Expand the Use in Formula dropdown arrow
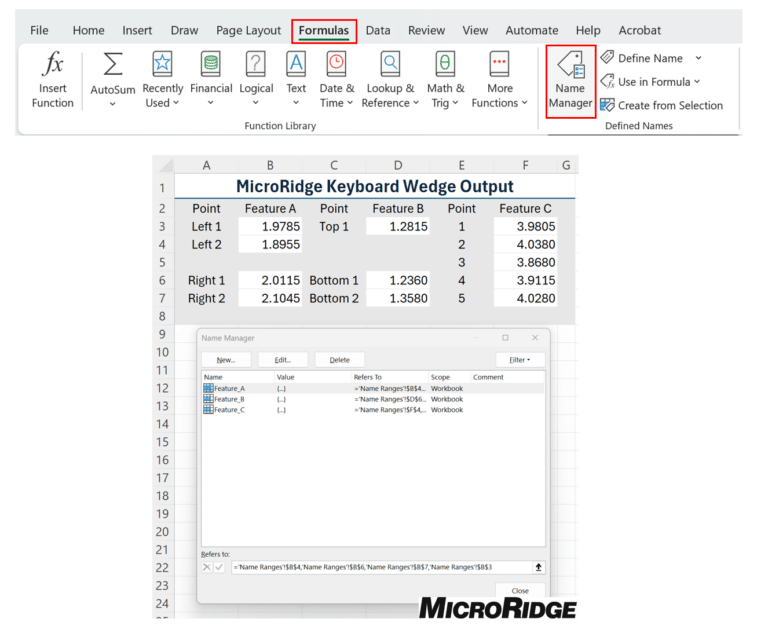Viewport: 768px width, 633px height. 697,81
